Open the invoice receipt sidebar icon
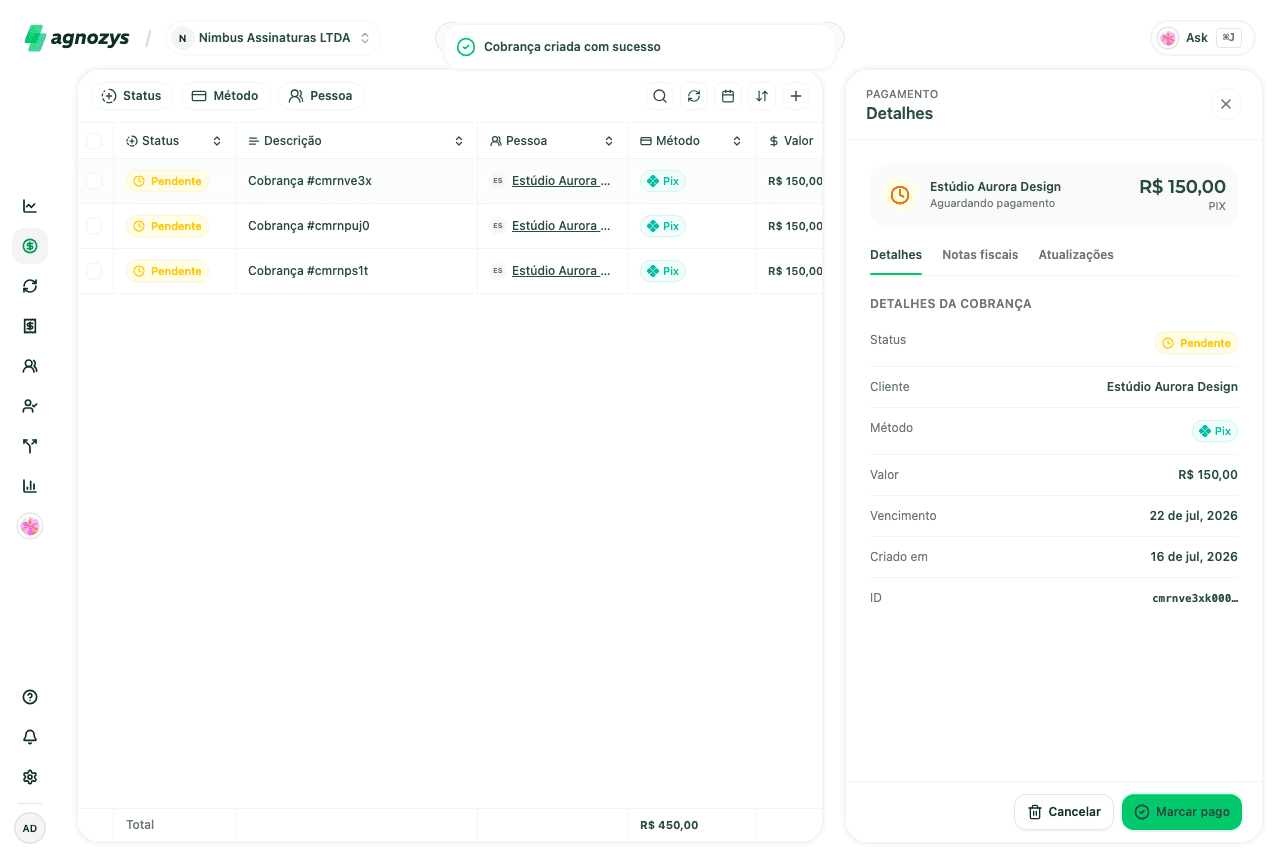Screen dimensions: 1280x860 [x=30, y=326]
